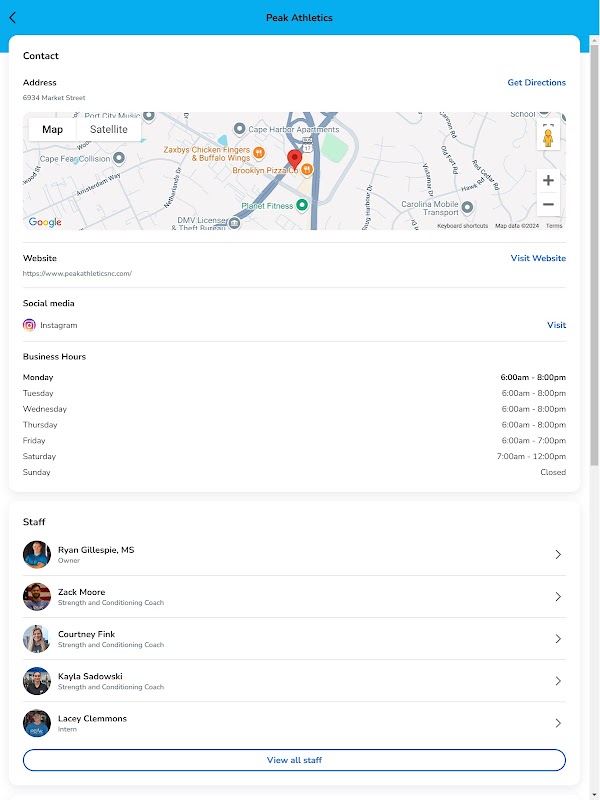
Task: Select the name Courtney Fink
Action: click(86, 634)
